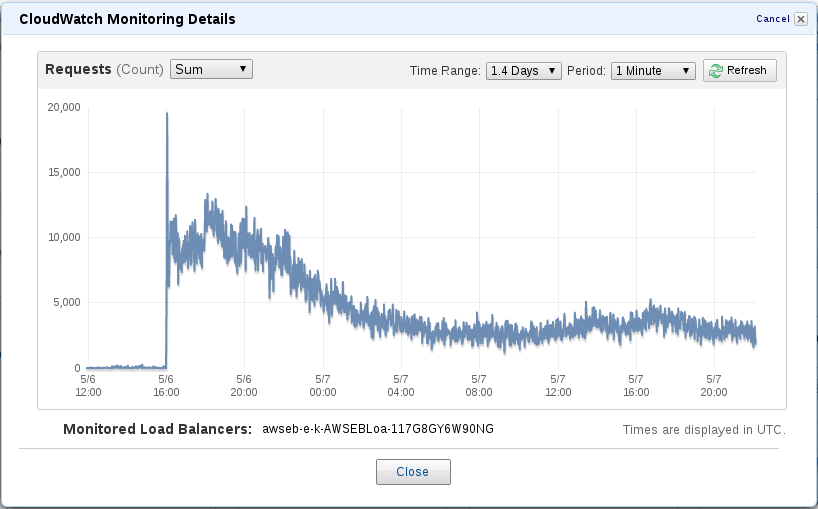Click the 5/7 16:00 x-axis label
This screenshot has width=818, height=509.
coord(636,385)
